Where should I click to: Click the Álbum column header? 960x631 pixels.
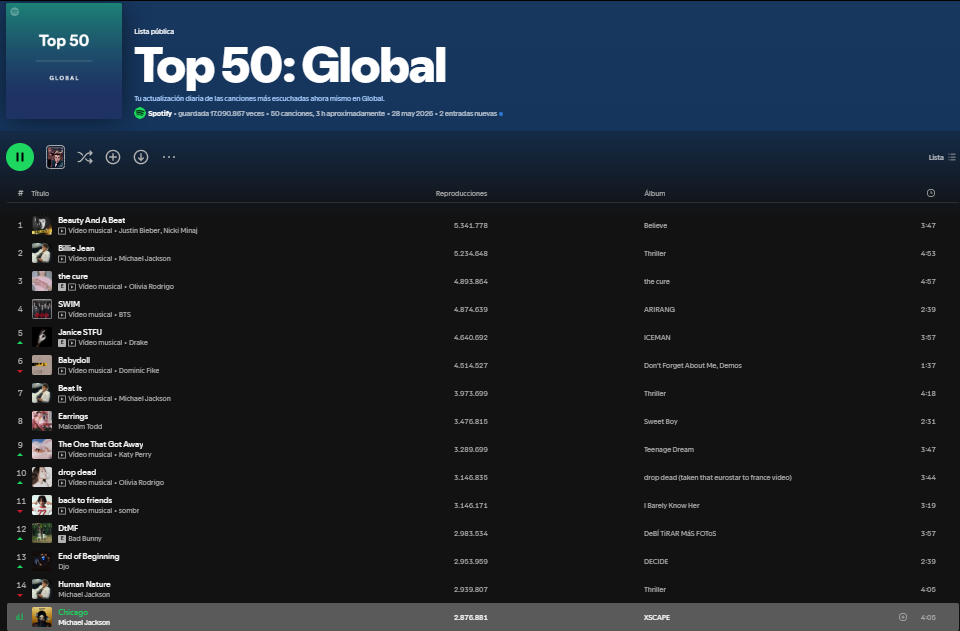[654, 193]
